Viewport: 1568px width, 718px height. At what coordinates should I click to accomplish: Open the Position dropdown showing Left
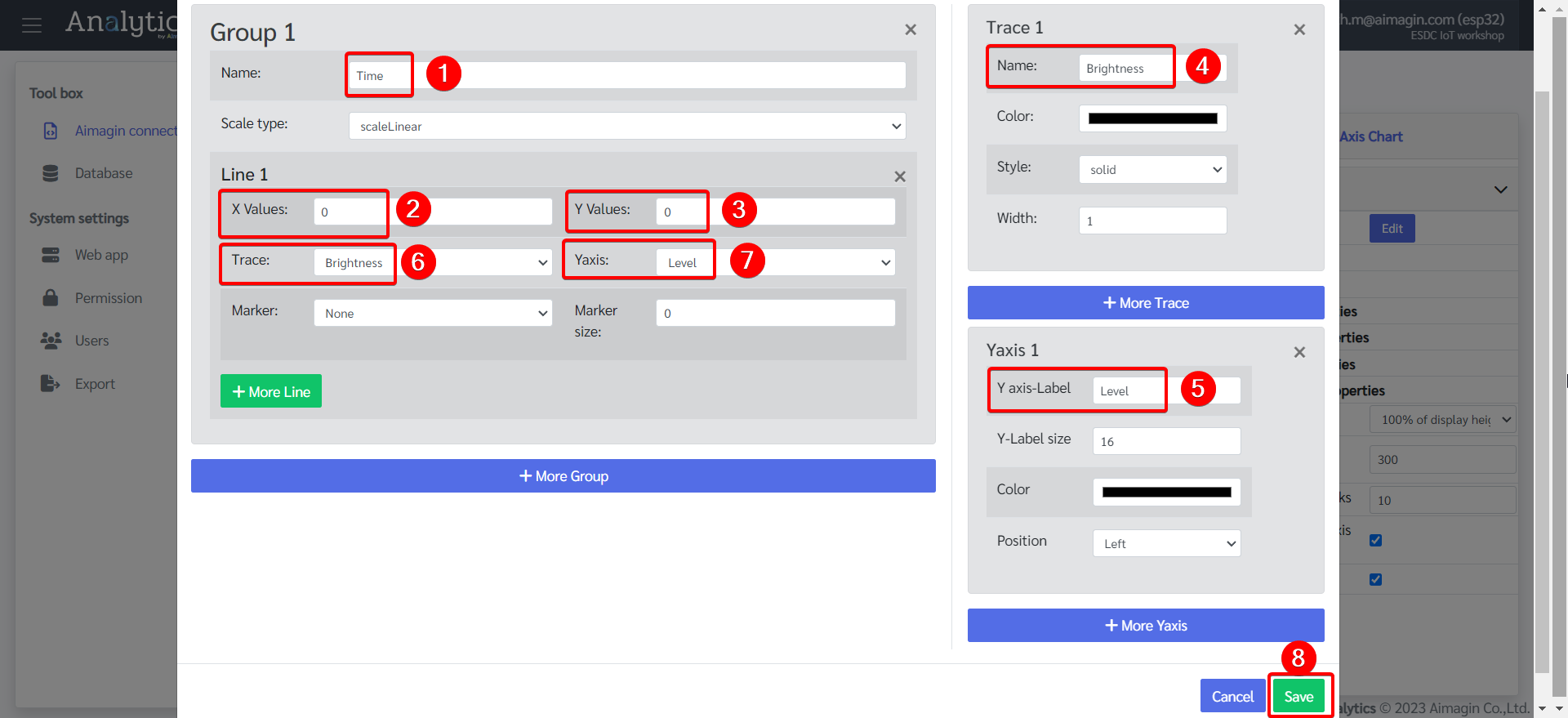pyautogui.click(x=1165, y=544)
